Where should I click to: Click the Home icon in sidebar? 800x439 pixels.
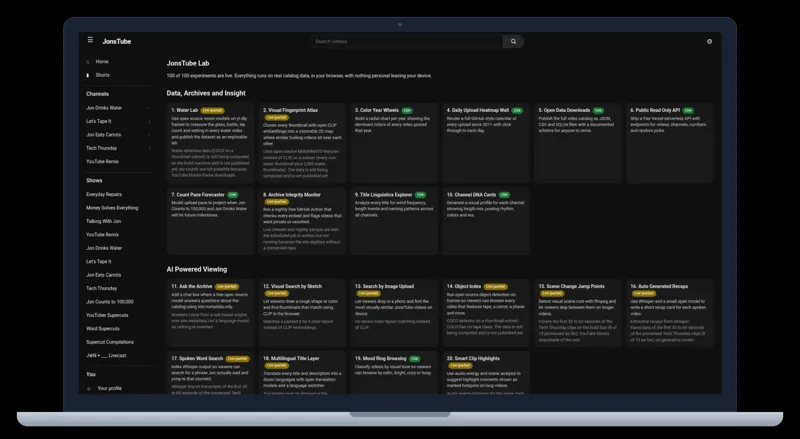tap(88, 62)
